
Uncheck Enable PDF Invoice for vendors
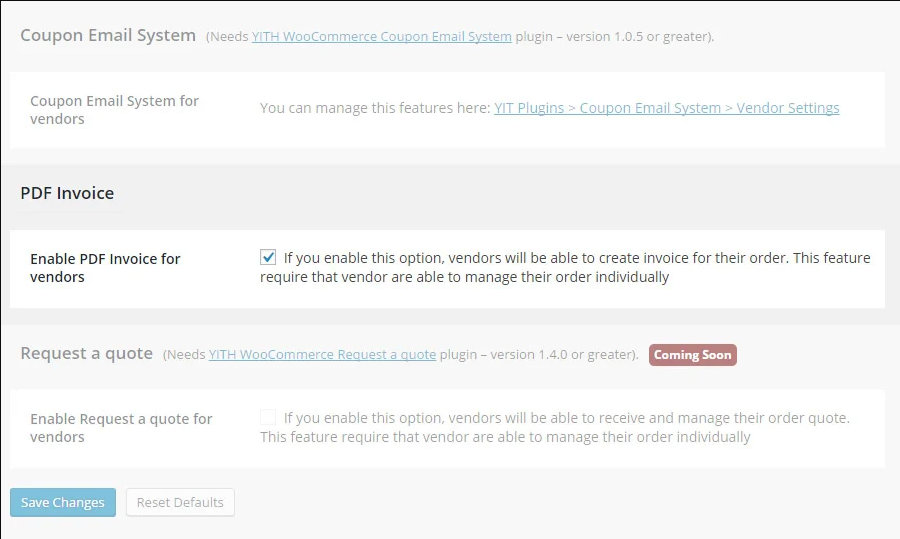click(x=267, y=257)
